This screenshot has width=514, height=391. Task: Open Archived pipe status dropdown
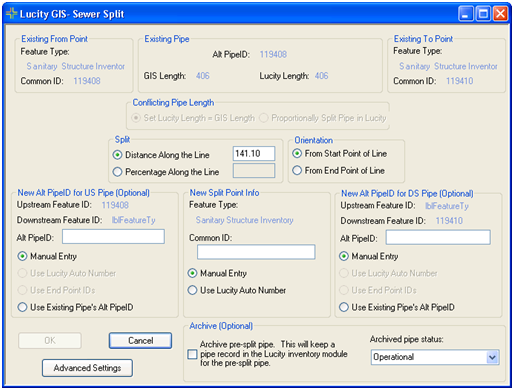click(492, 357)
